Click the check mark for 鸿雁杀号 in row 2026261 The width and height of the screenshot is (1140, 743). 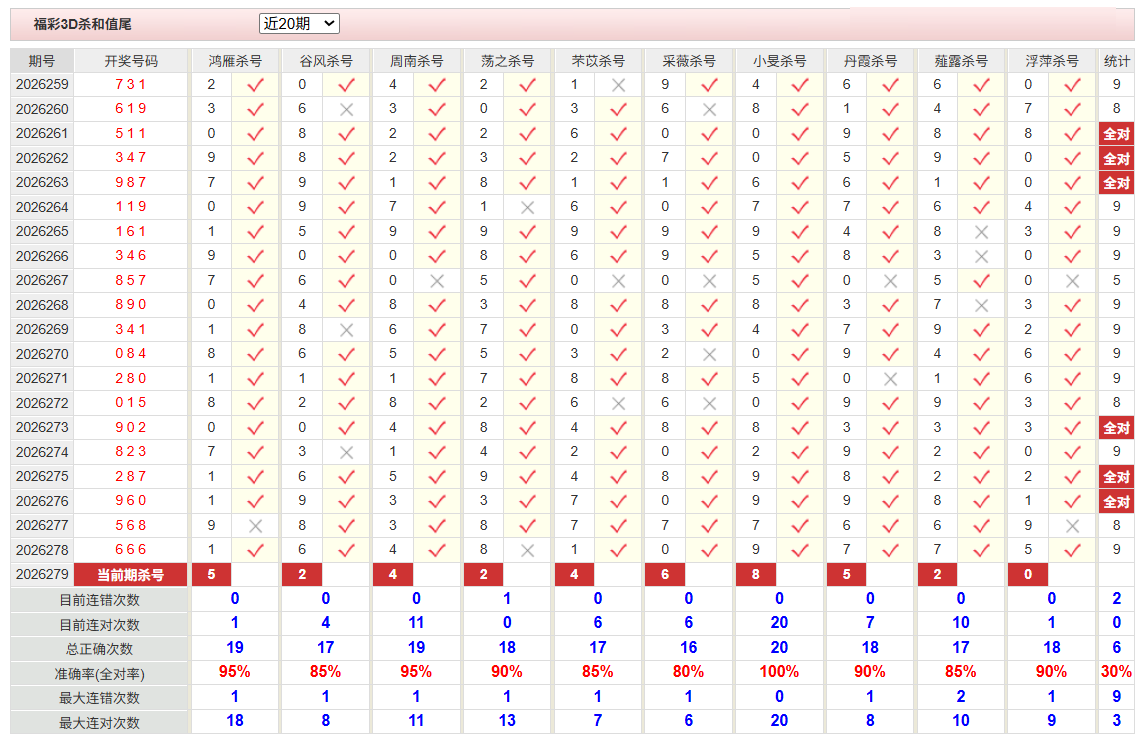click(x=255, y=134)
